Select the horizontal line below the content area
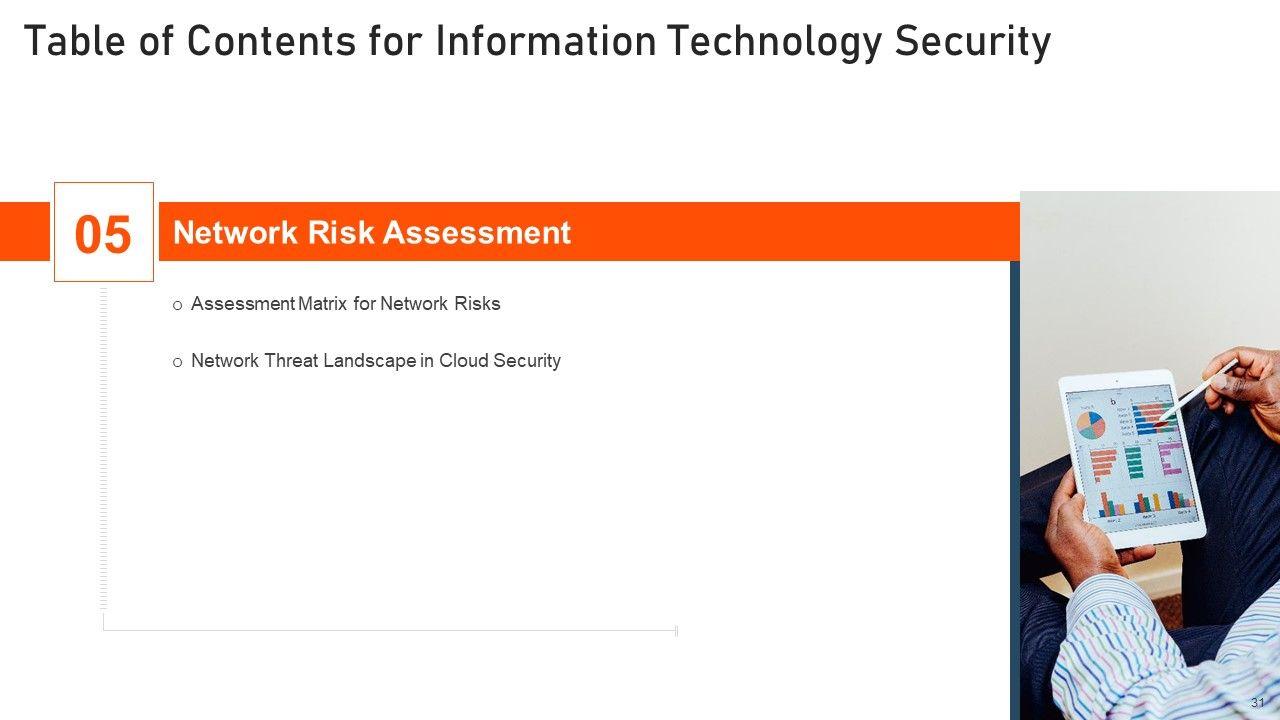1280x720 pixels. pyautogui.click(x=390, y=630)
